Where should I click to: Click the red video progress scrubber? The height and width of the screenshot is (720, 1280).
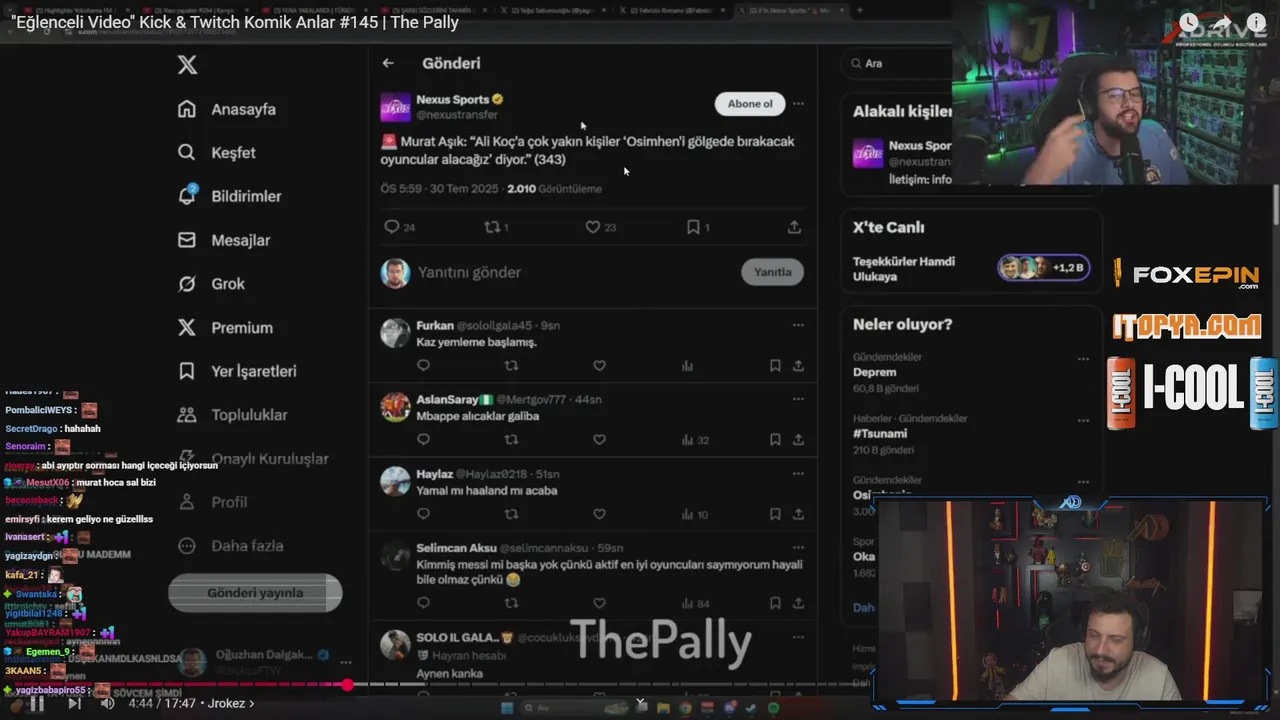point(348,685)
